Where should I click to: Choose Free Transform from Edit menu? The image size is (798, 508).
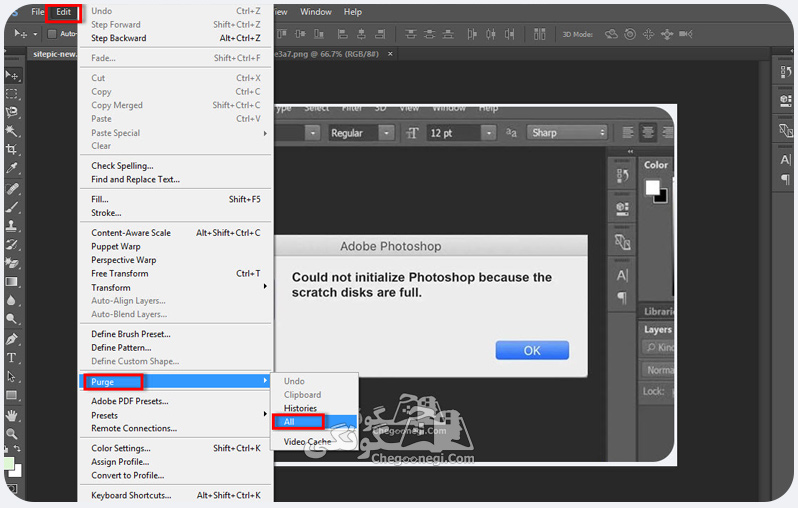coord(175,273)
